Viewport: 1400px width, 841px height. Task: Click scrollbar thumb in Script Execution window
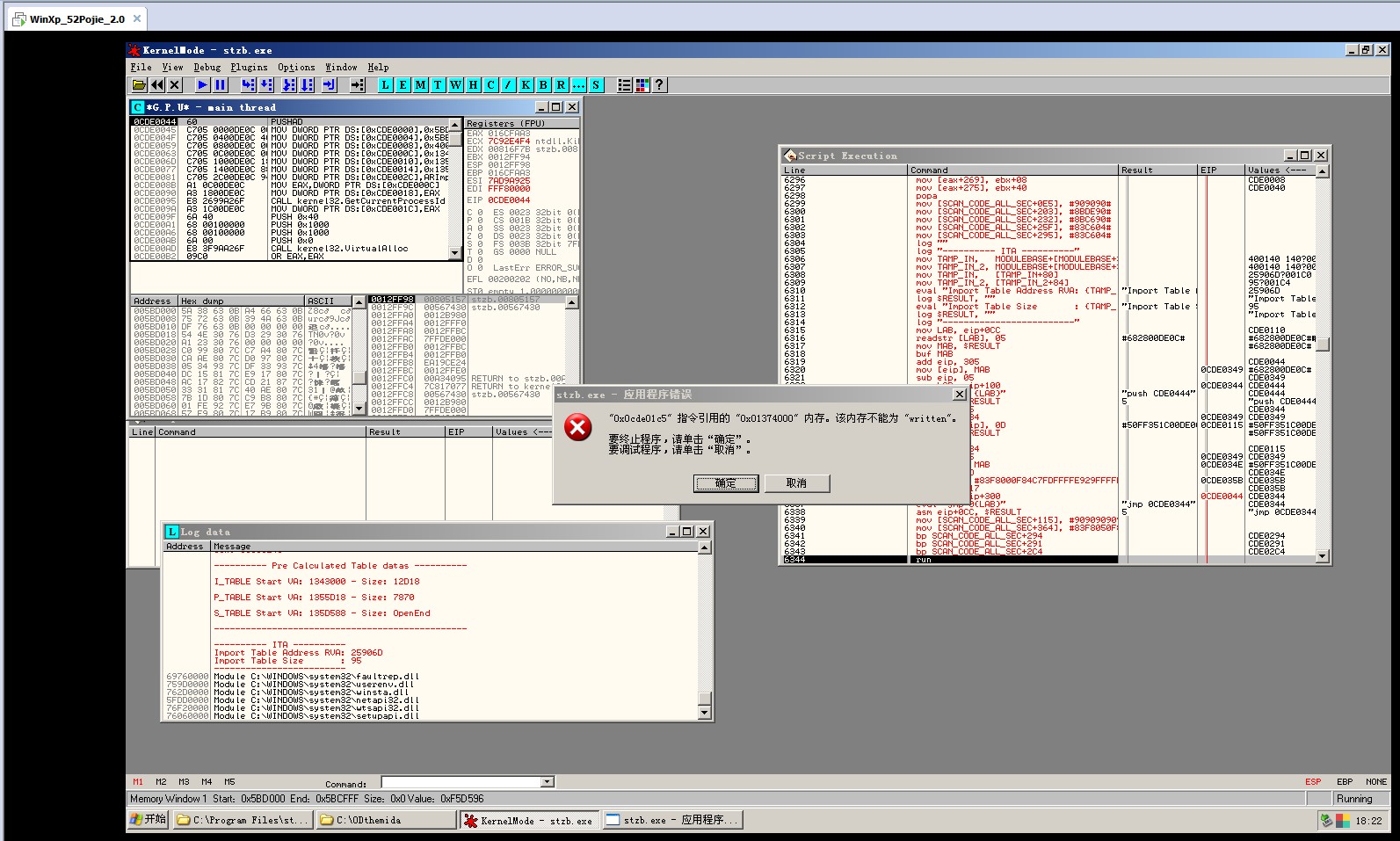point(1322,344)
